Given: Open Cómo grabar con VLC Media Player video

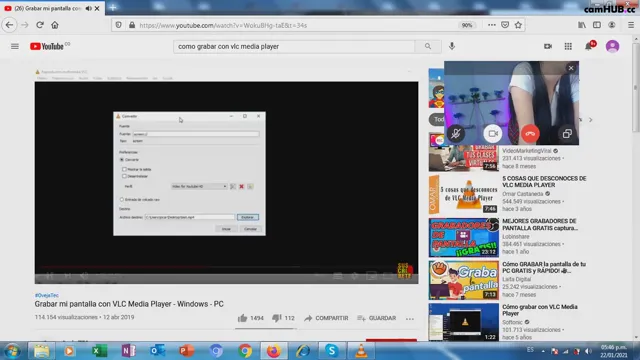Looking at the screenshot, I should [540, 310].
